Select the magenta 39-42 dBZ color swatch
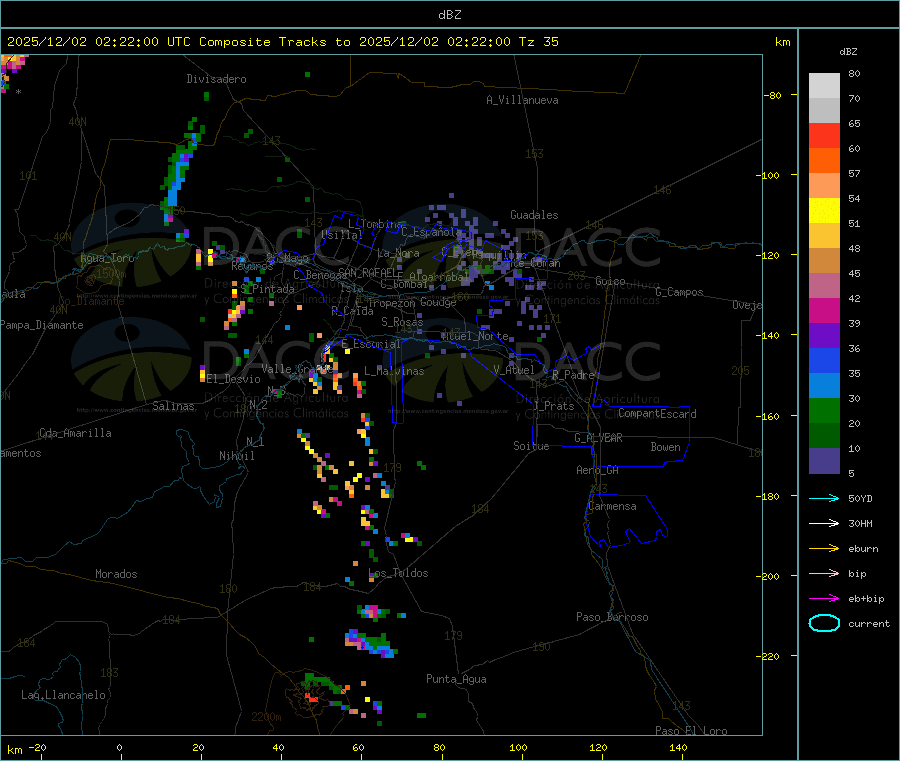This screenshot has width=900, height=761. pyautogui.click(x=824, y=310)
